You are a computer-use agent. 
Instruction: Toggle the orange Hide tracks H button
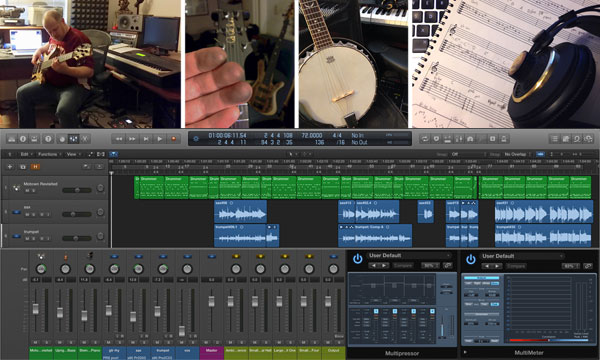pos(35,167)
